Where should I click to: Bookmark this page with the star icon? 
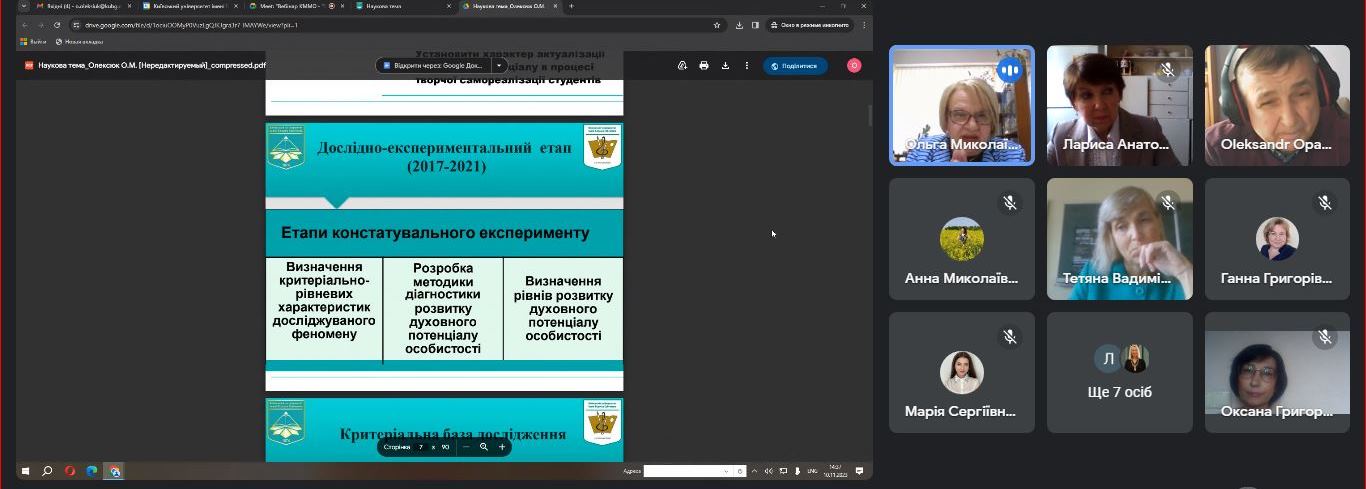[717, 25]
